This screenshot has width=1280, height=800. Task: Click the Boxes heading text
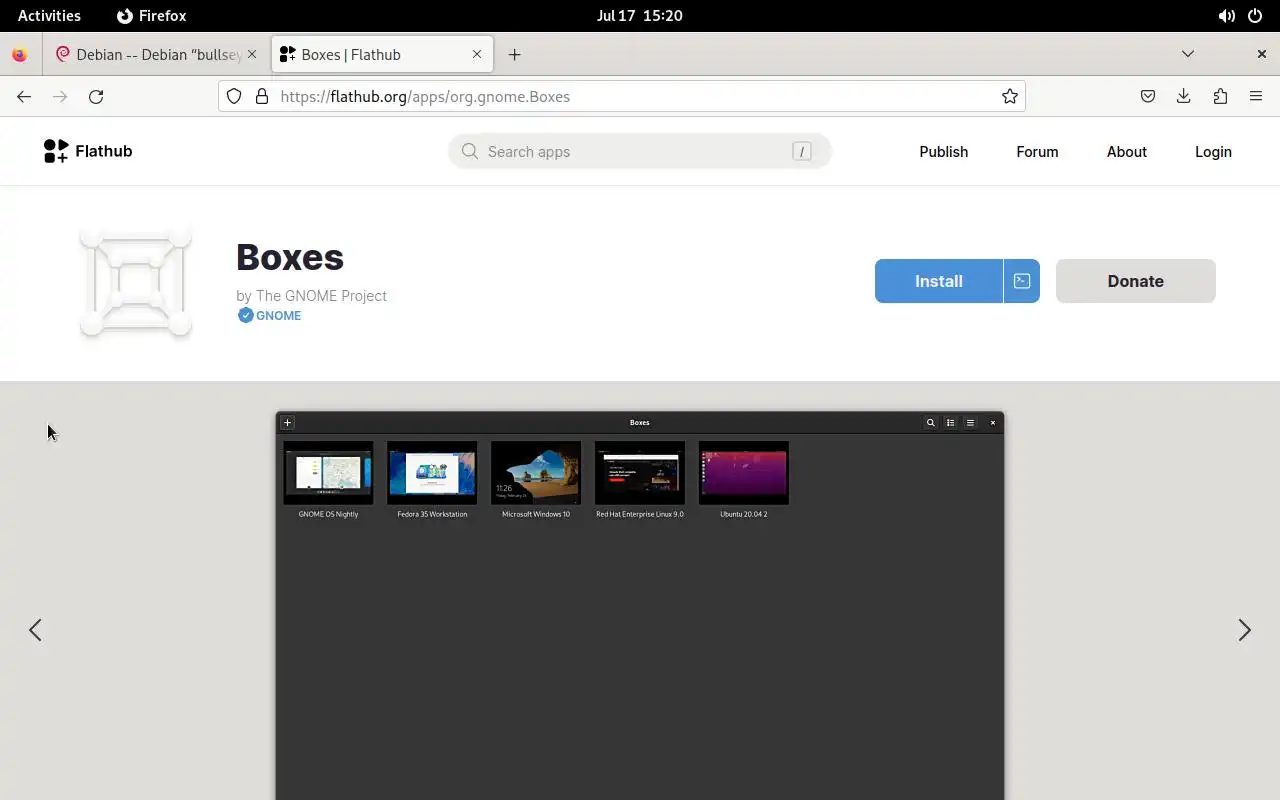pyautogui.click(x=290, y=257)
